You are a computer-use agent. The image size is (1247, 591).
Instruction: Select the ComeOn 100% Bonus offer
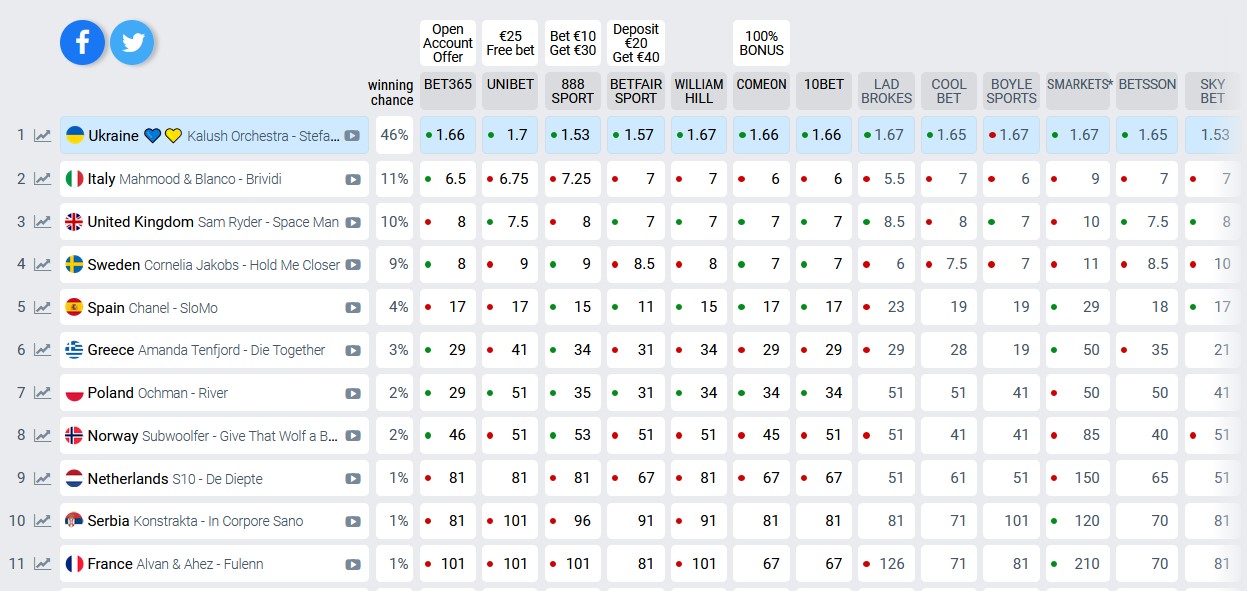[x=761, y=43]
